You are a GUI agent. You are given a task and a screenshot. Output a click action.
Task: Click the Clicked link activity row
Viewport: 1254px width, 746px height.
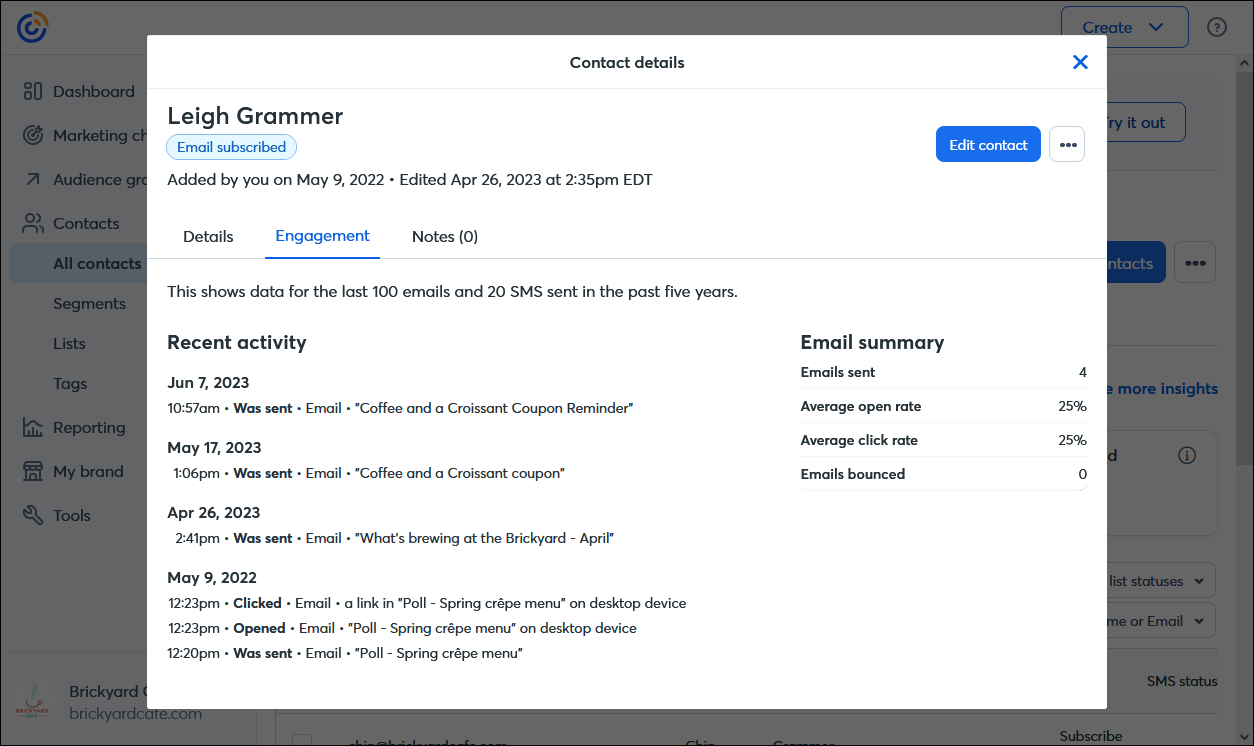427,603
